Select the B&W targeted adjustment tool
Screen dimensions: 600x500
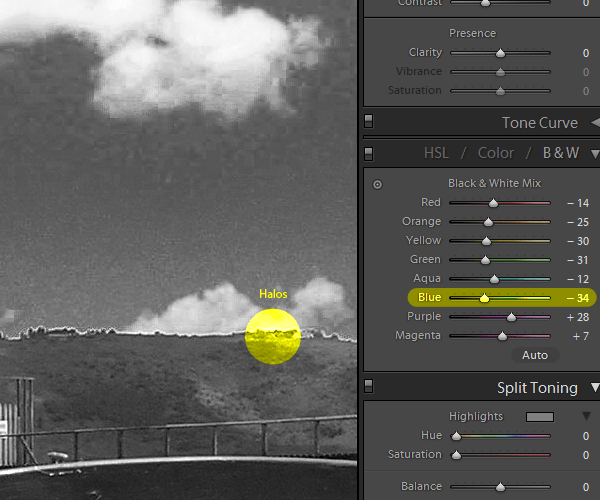[x=377, y=184]
